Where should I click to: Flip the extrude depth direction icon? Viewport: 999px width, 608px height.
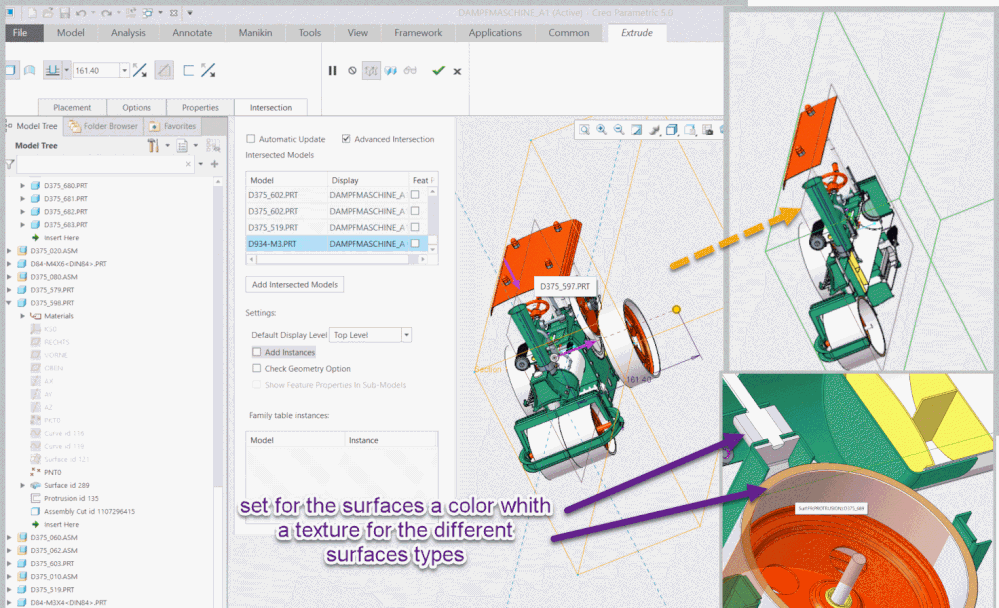pyautogui.click(x=140, y=70)
